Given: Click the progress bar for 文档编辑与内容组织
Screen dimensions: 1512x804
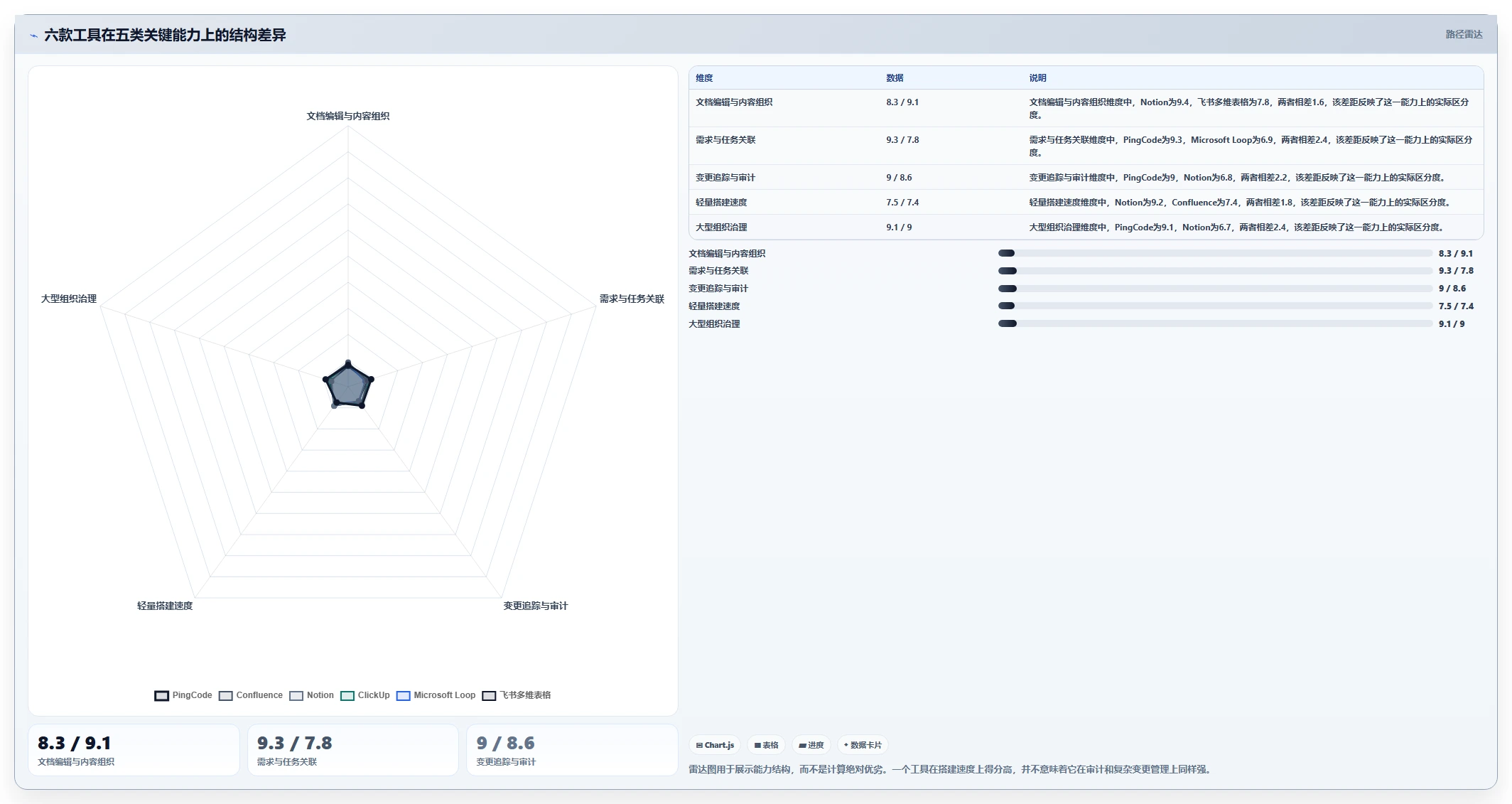Looking at the screenshot, I should (x=1215, y=253).
